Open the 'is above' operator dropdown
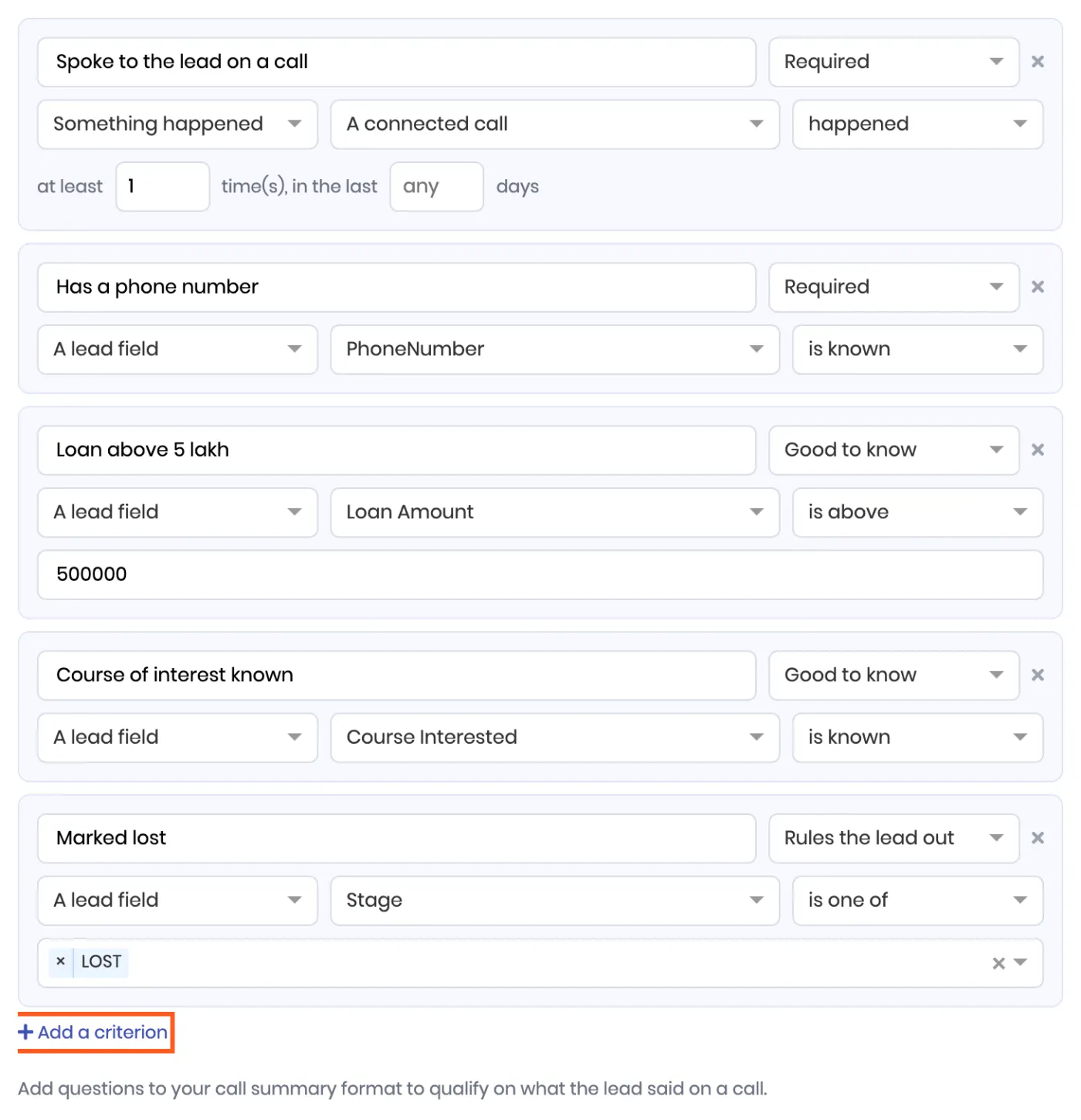Screen dimensions: 1081x1120 tap(917, 512)
